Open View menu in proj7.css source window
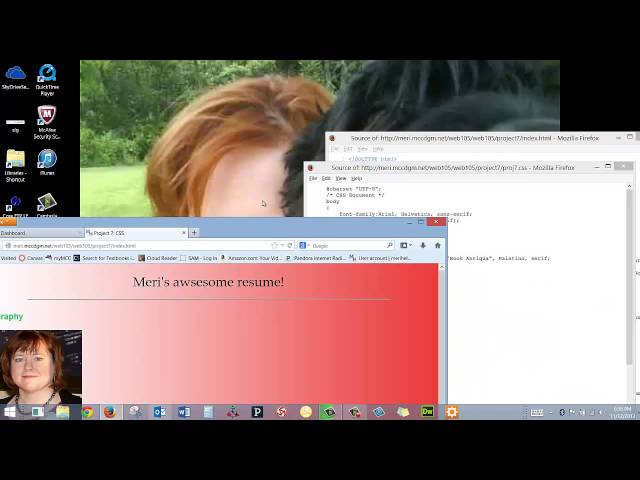The image size is (640, 480). 341,178
